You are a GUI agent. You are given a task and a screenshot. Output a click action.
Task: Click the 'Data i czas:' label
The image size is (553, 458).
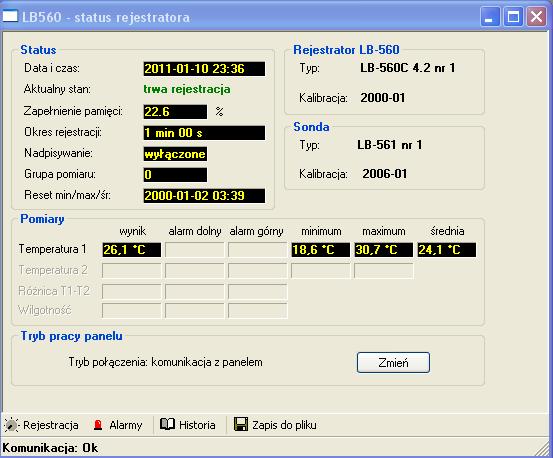52,68
